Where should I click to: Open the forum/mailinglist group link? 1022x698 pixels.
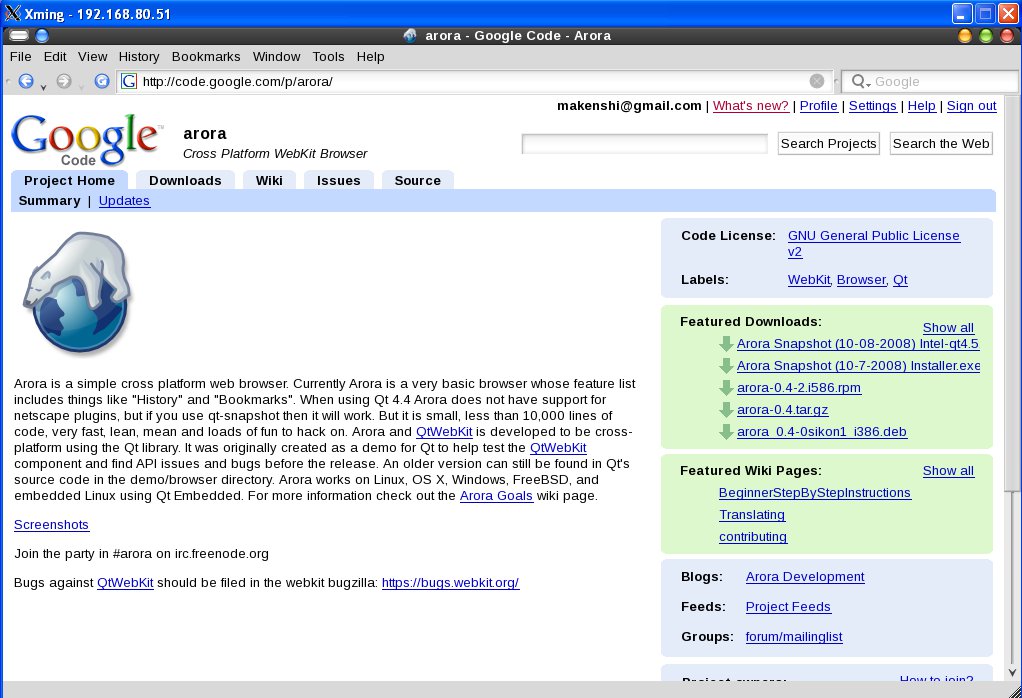(794, 637)
